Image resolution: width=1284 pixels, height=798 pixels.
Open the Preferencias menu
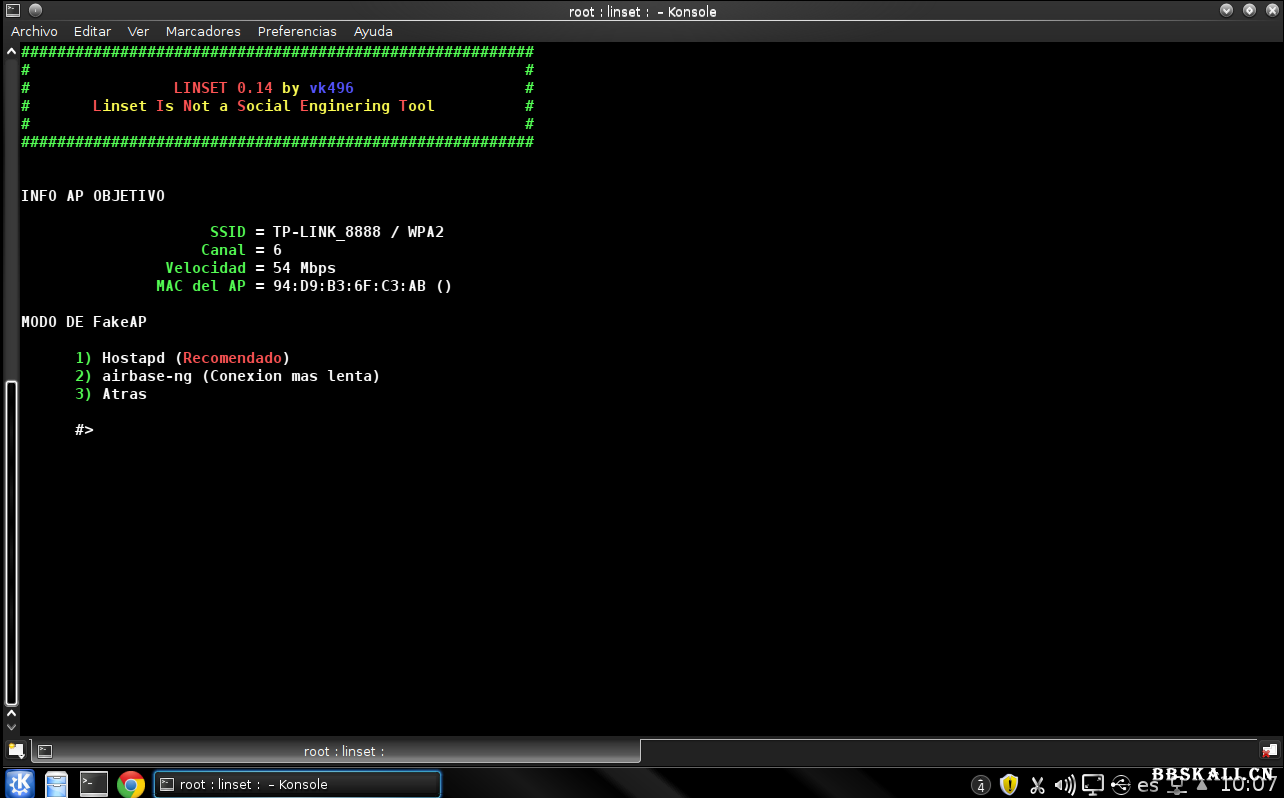[x=297, y=31]
